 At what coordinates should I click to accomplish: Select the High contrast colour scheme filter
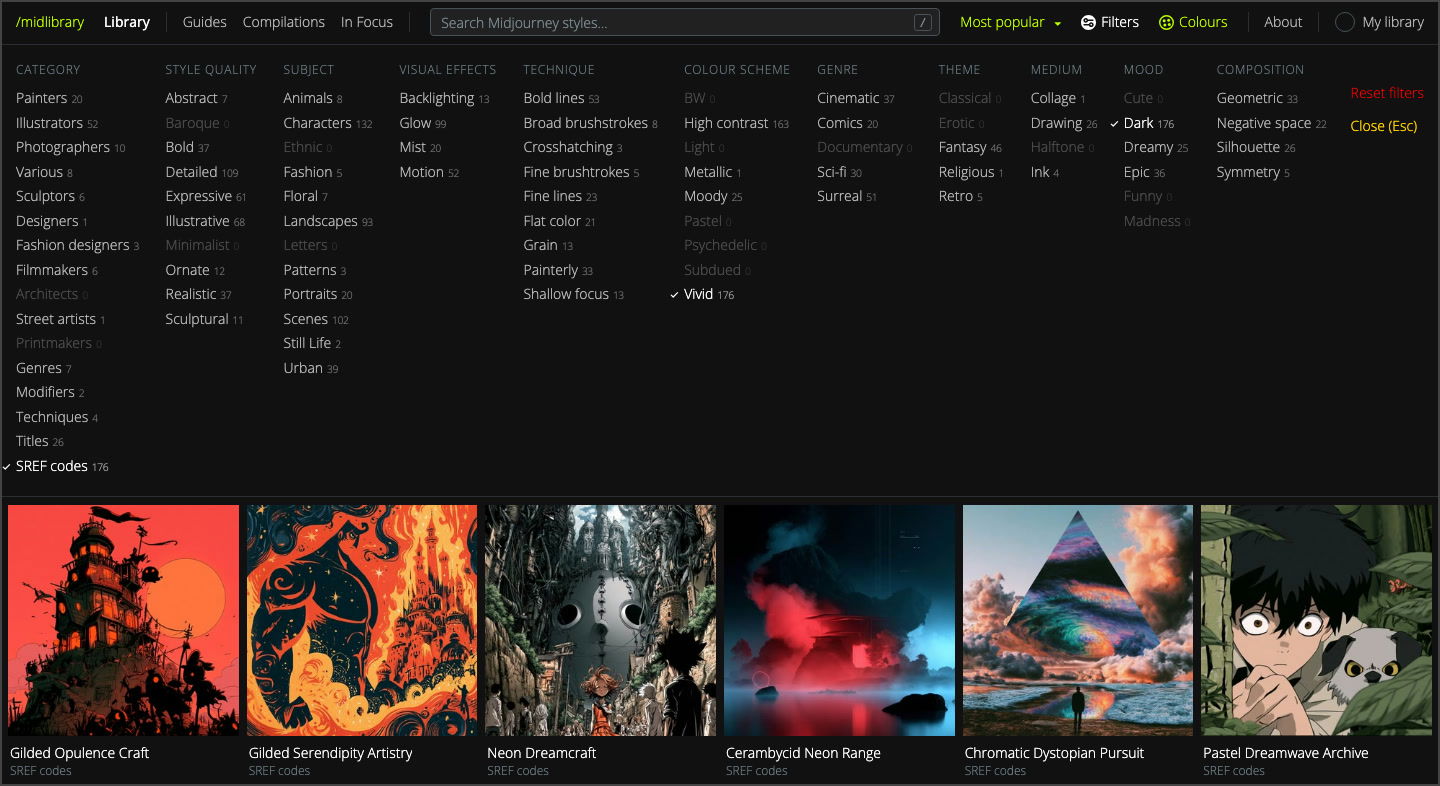pos(737,123)
